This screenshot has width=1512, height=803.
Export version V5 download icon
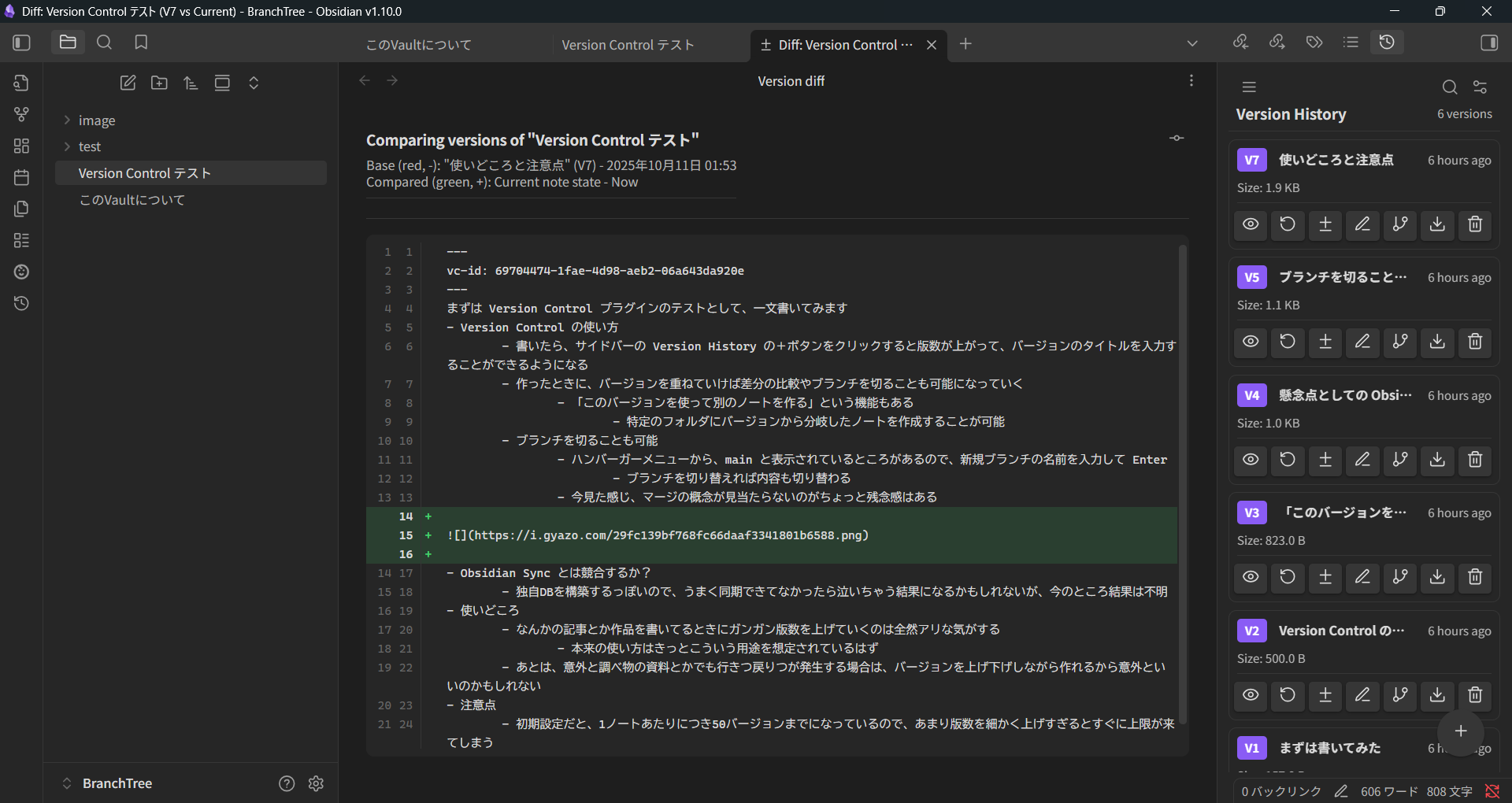pyautogui.click(x=1437, y=342)
